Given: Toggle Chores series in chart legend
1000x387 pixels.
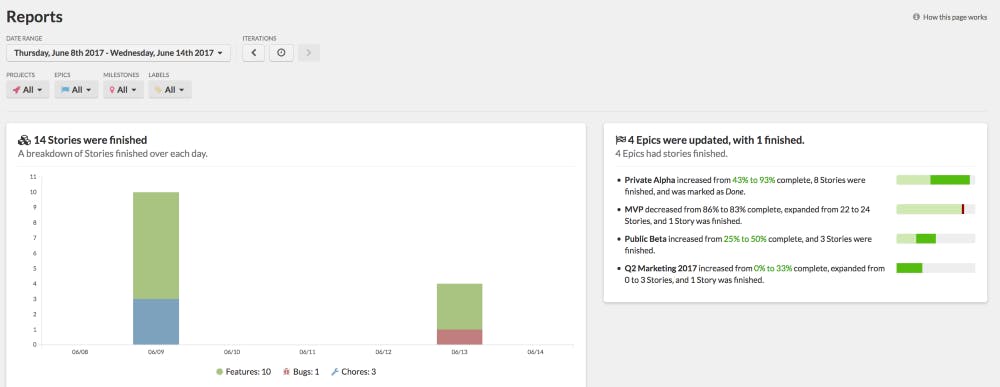Looking at the screenshot, I should pyautogui.click(x=353, y=372).
